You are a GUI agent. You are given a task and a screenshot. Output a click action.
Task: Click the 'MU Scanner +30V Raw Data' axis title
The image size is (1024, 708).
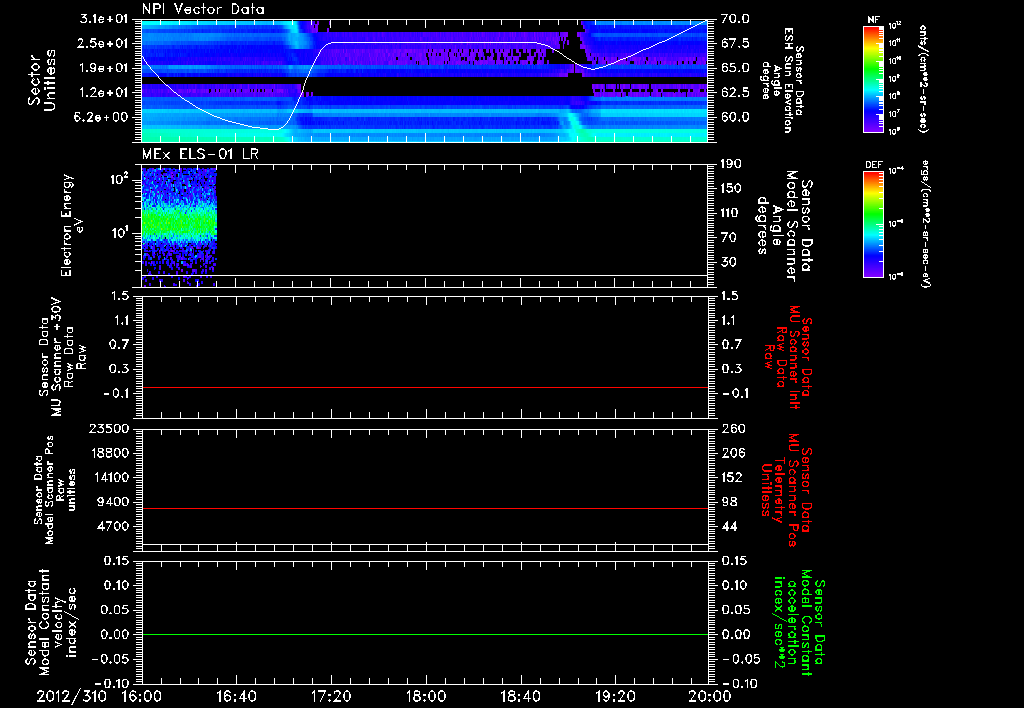[63, 357]
